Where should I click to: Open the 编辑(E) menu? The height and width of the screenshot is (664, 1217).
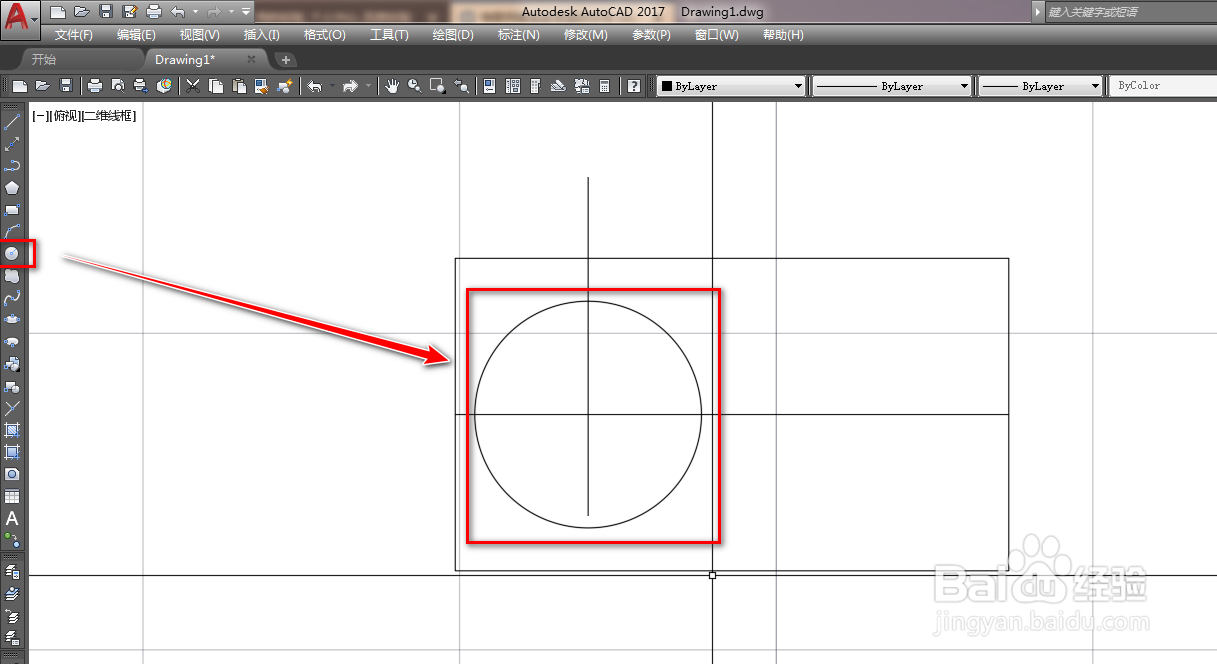tap(136, 34)
